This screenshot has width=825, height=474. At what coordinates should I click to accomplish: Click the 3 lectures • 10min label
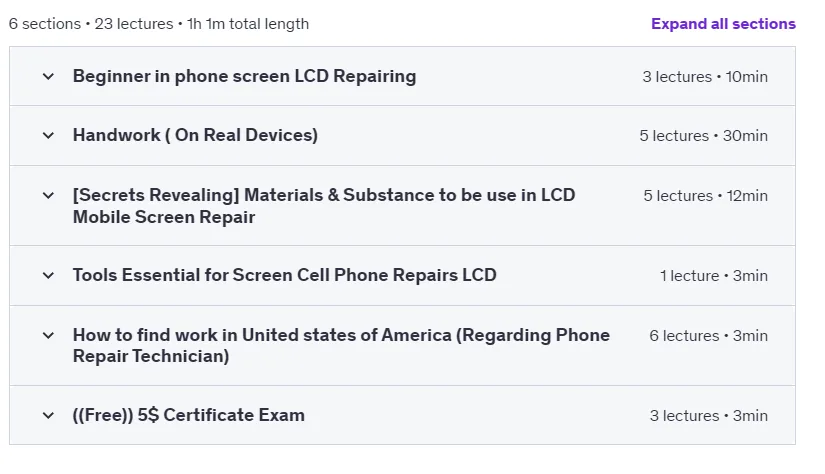click(x=705, y=77)
